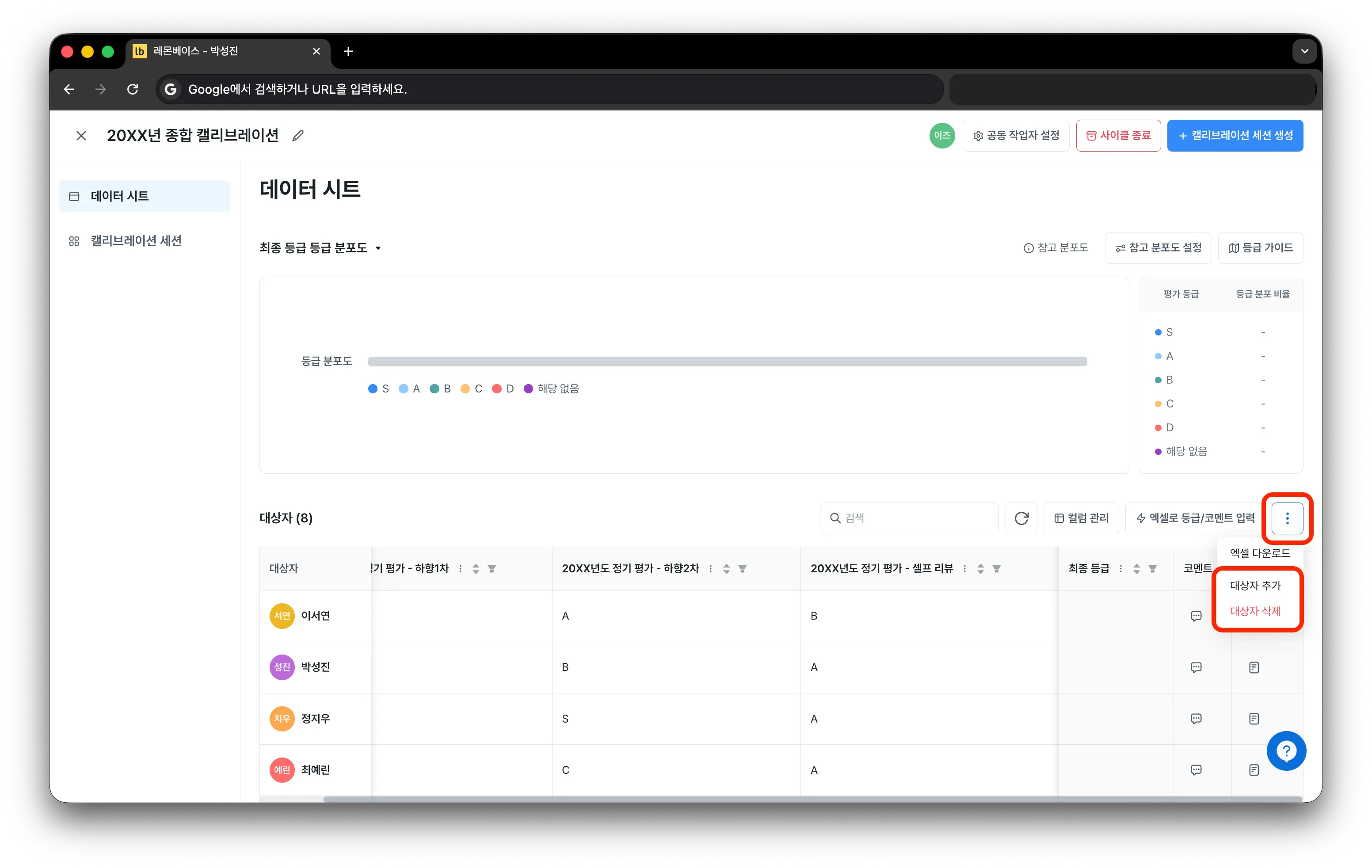Sort the 최종 등급 column

1137,568
